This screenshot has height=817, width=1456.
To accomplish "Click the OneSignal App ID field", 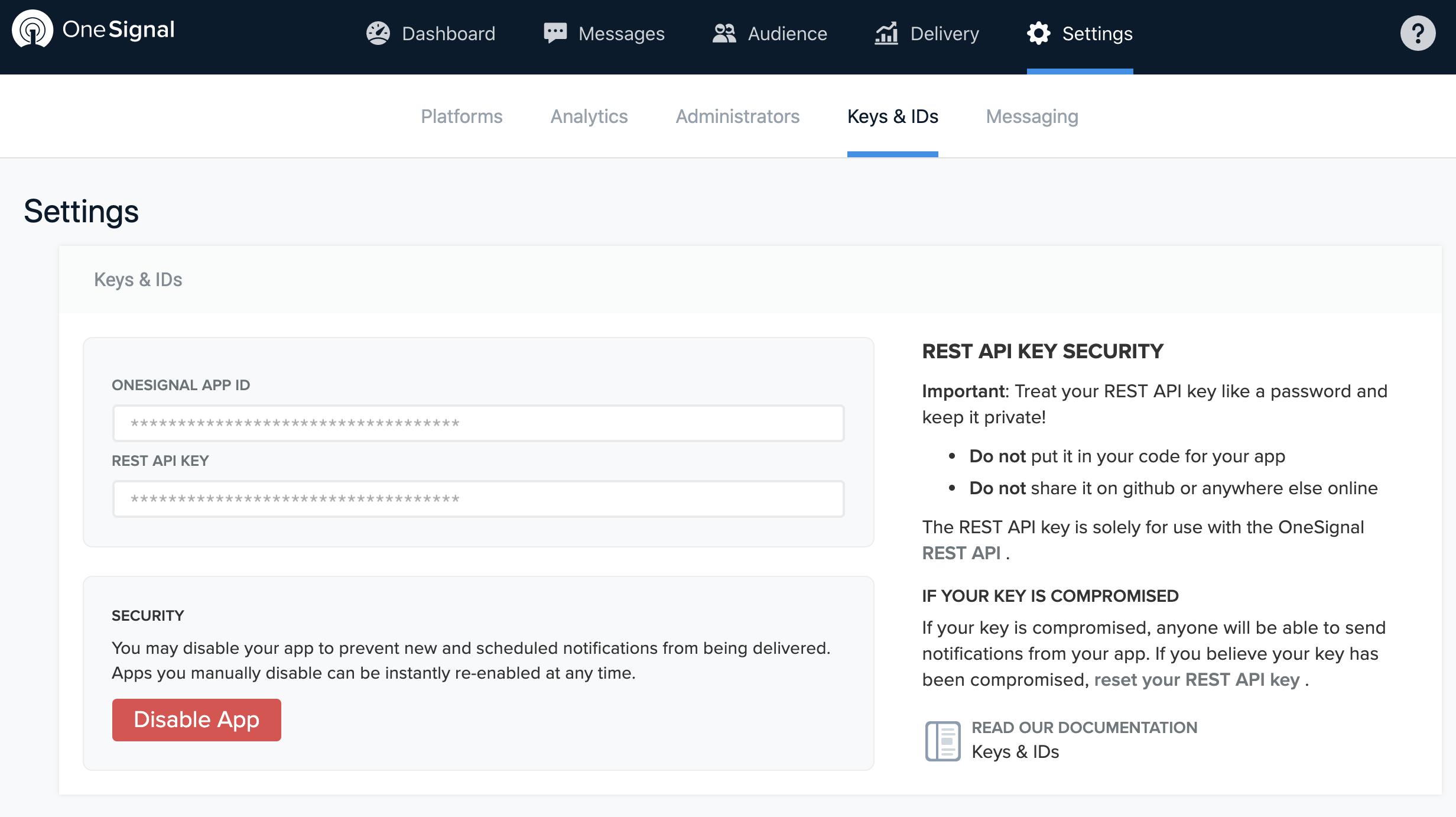I will pyautogui.click(x=478, y=423).
